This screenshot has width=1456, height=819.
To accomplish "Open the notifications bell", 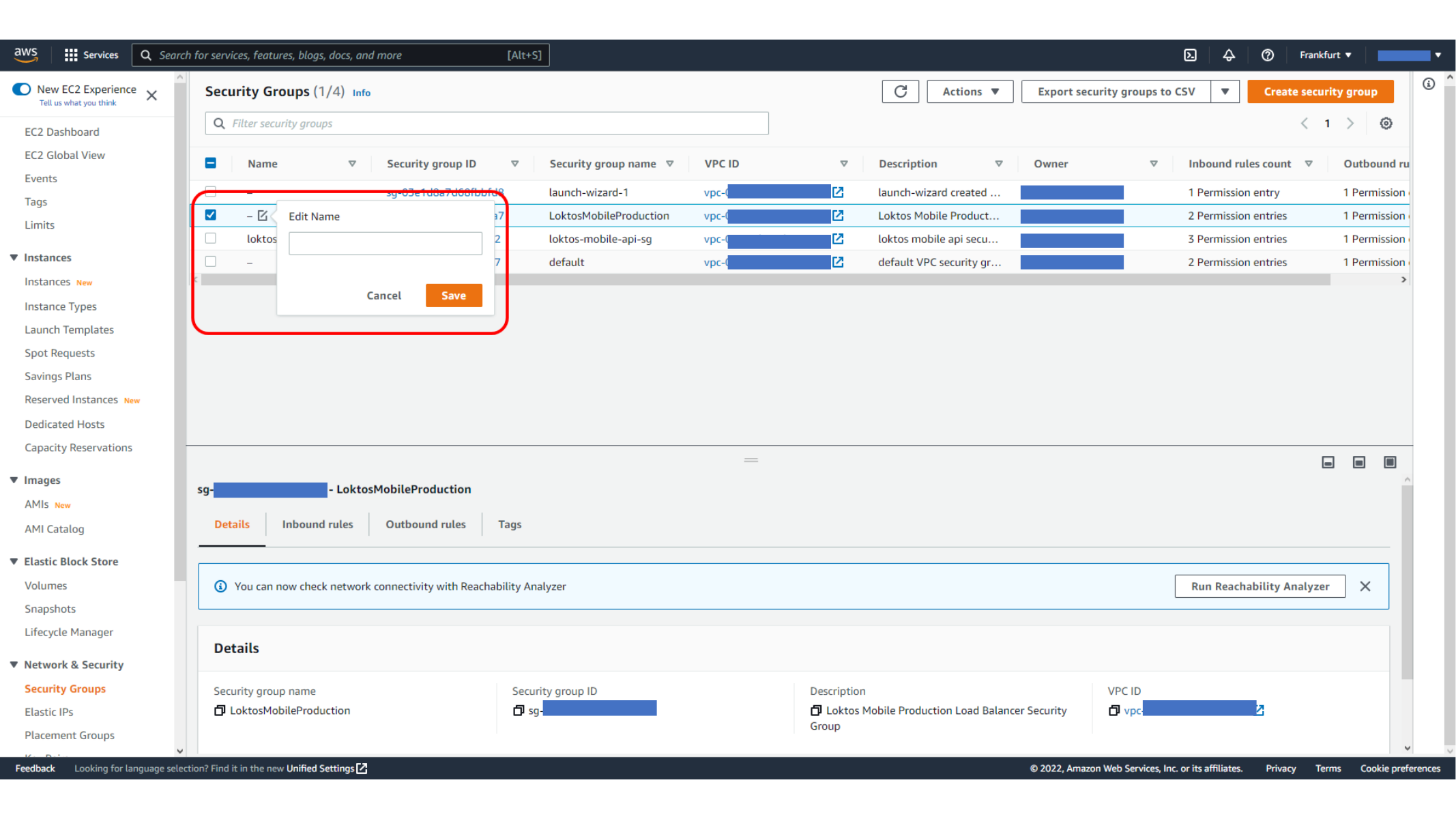I will click(x=1228, y=55).
